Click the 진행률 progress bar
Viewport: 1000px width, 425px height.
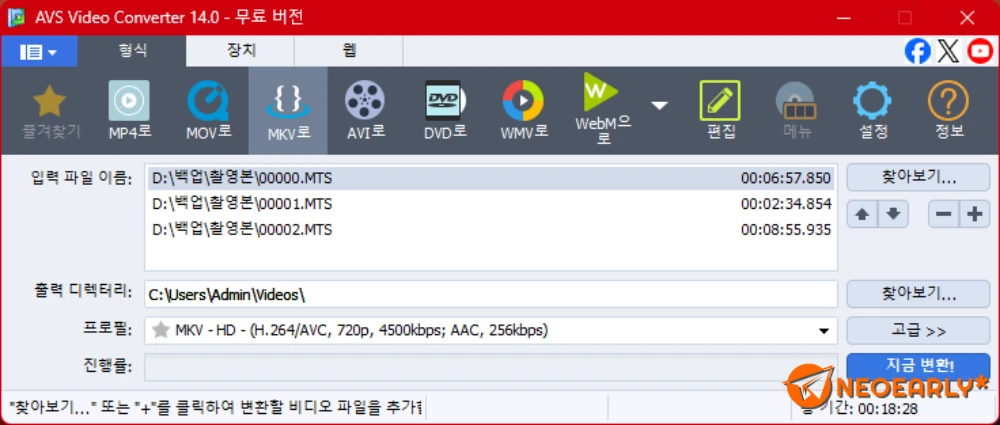click(490, 367)
